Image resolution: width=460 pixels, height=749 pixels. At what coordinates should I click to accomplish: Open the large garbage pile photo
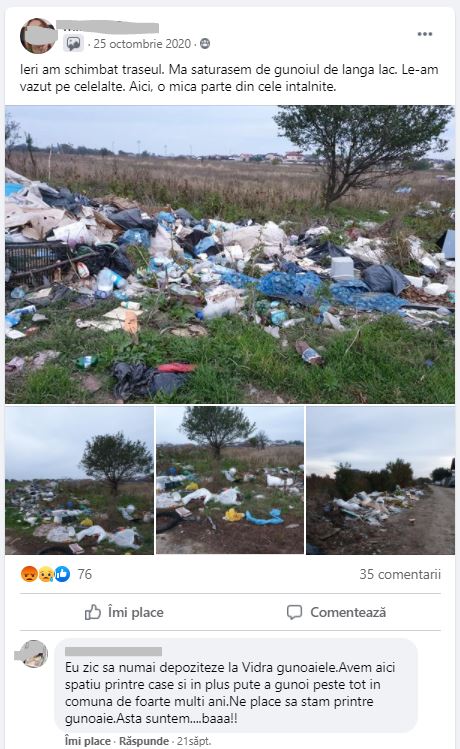pos(230,254)
